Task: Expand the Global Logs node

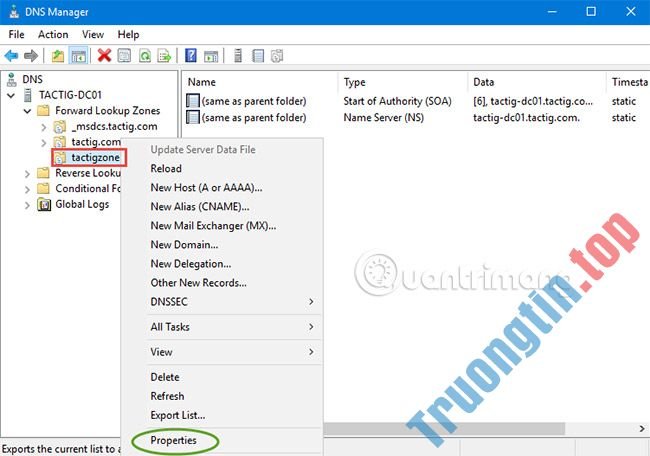Action: [27, 205]
